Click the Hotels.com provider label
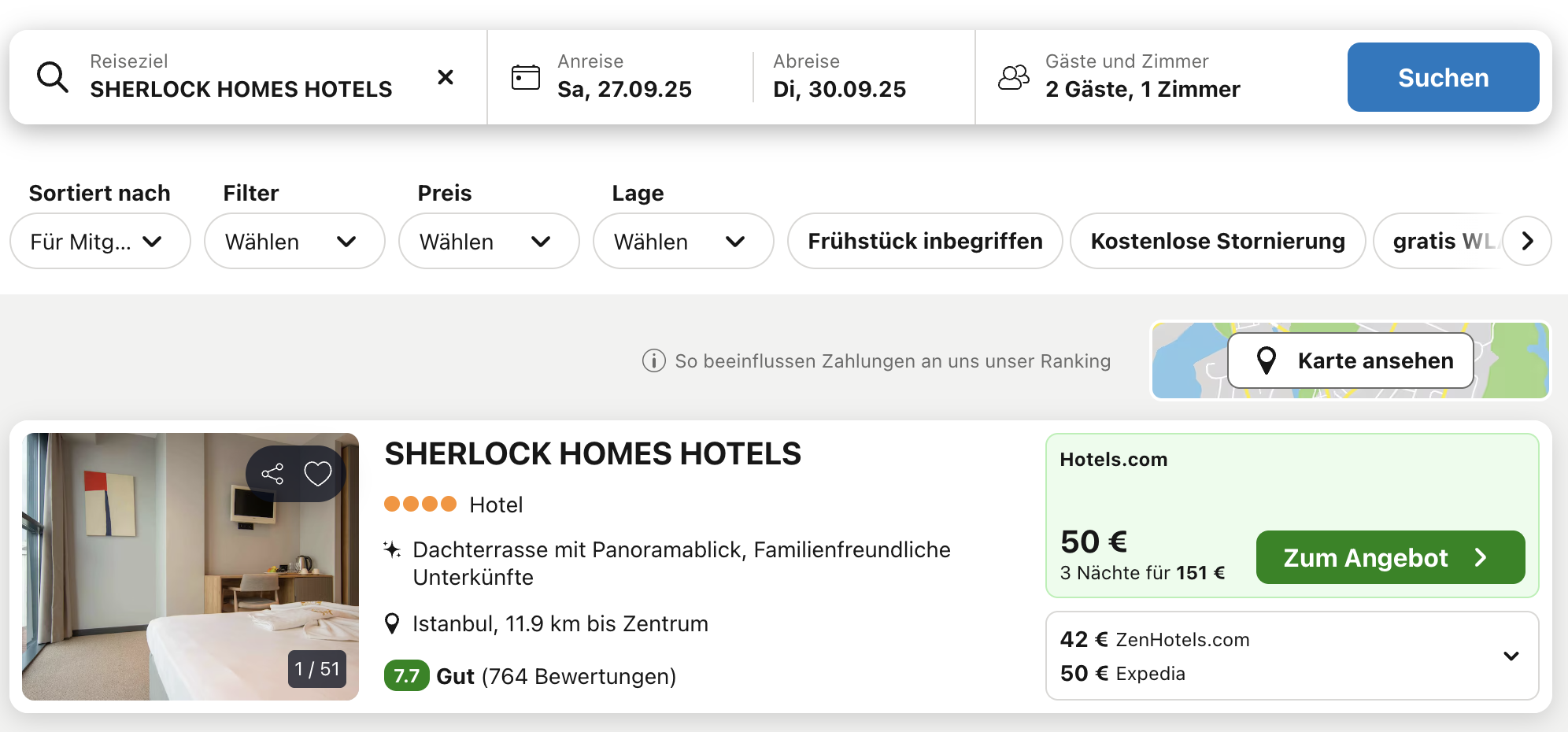The width and height of the screenshot is (1568, 732). [x=1113, y=460]
